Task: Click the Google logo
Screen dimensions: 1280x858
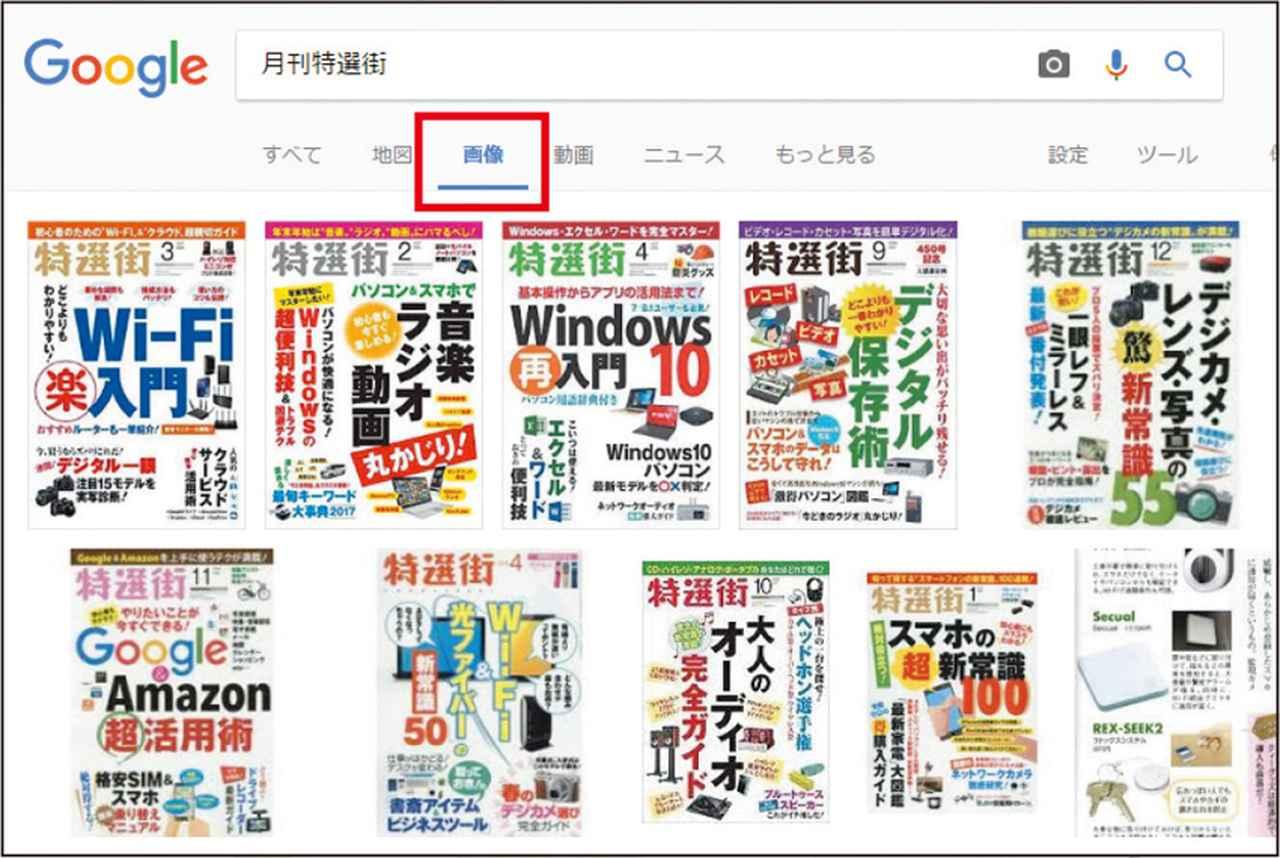Action: [x=116, y=66]
